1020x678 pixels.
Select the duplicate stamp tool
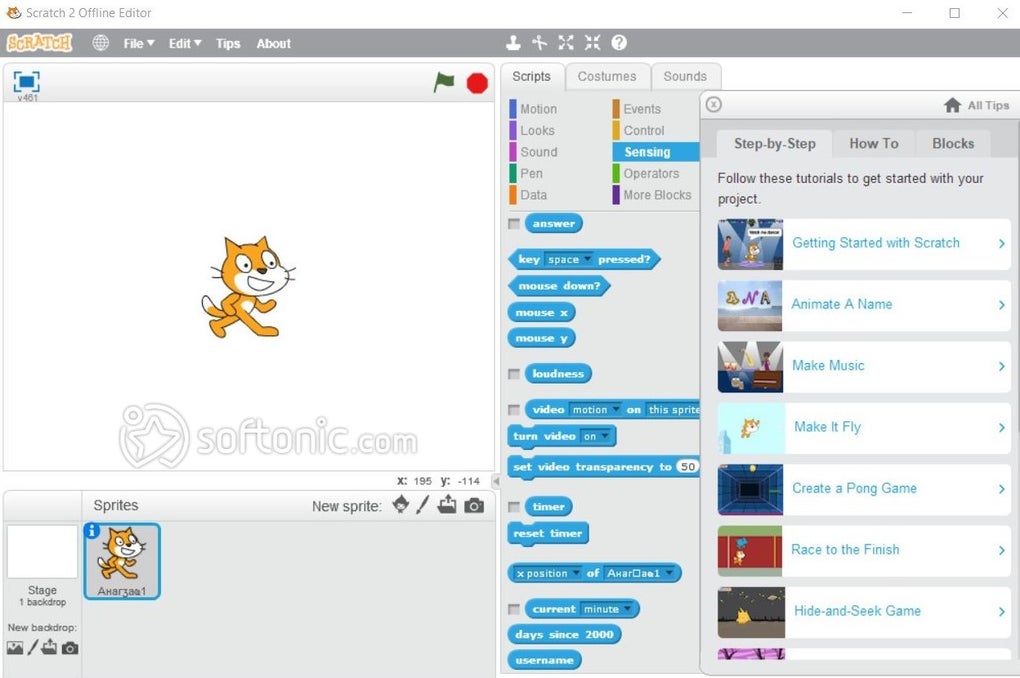(513, 42)
